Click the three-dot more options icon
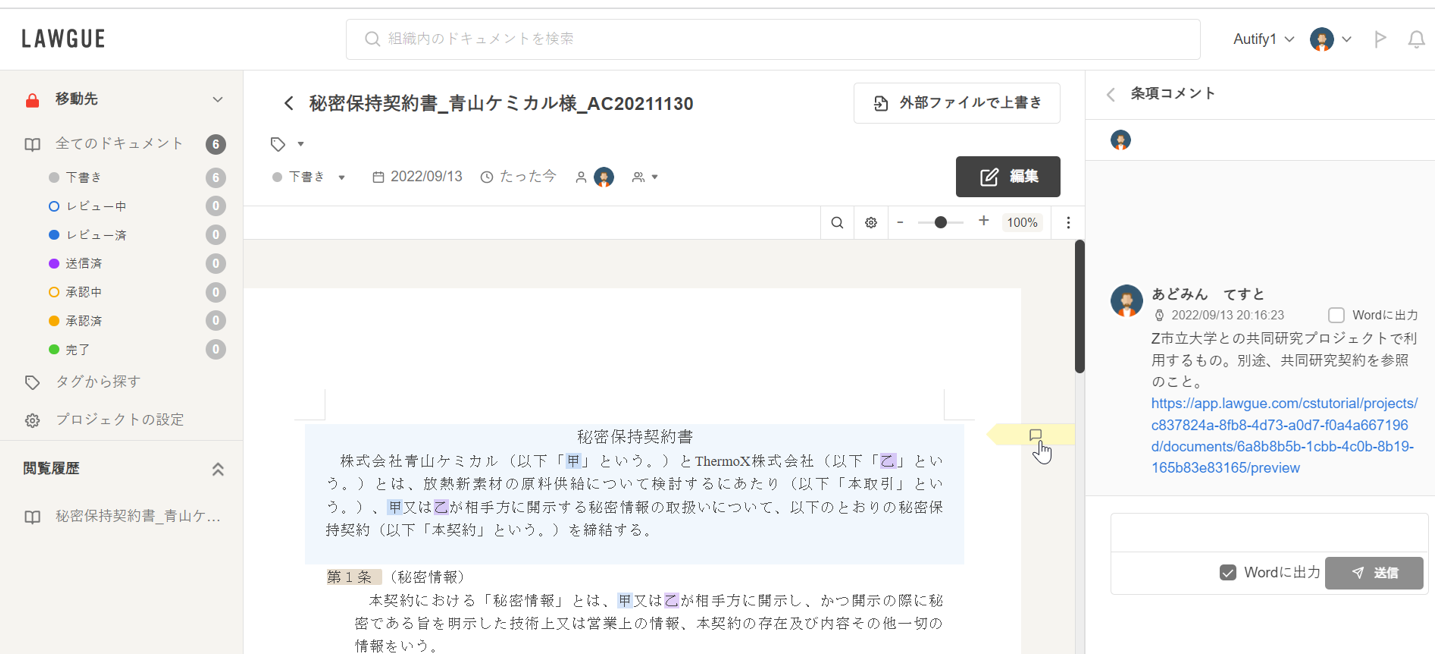The width and height of the screenshot is (1435, 660). tap(1068, 223)
